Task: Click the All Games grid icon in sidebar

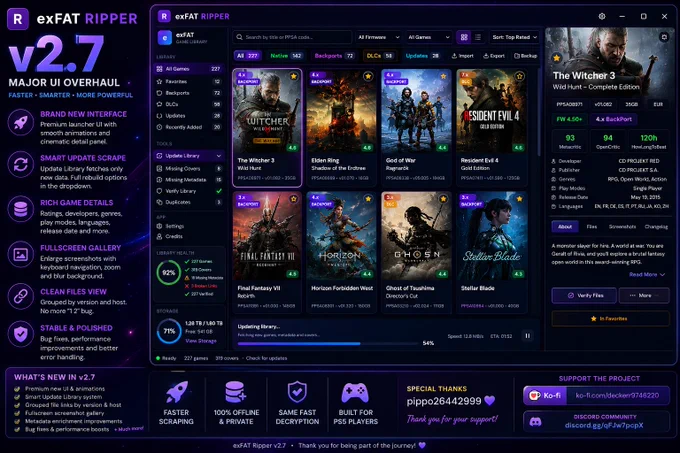Action: tap(159, 69)
